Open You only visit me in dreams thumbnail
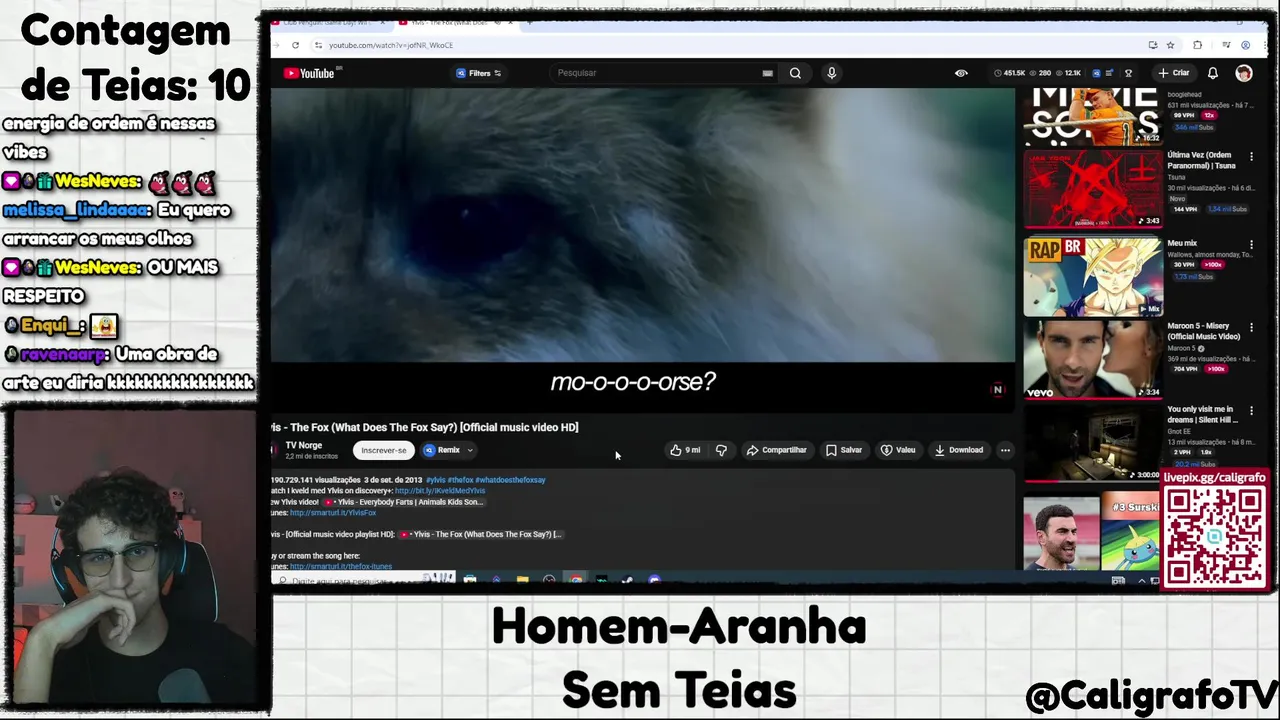This screenshot has height=720, width=1280. (x=1093, y=443)
